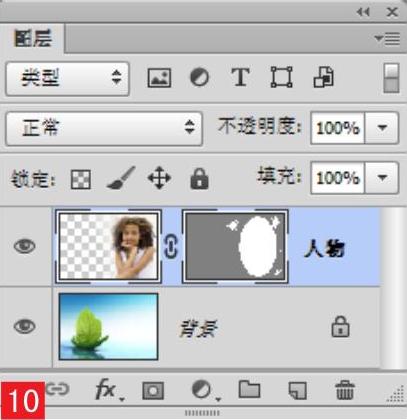
Task: Filter for type layers (T icon)
Action: [240, 77]
